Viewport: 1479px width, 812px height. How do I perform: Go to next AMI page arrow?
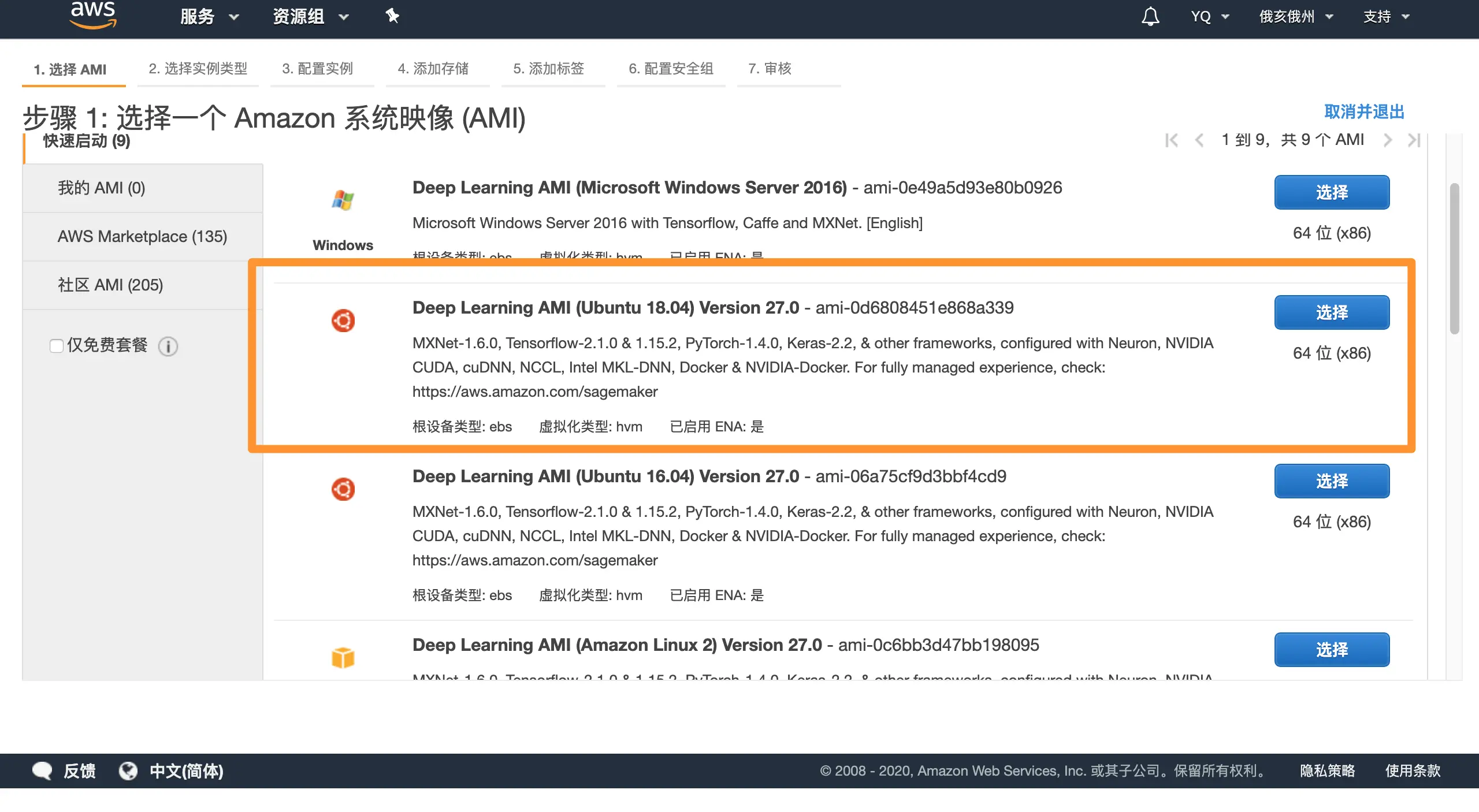pyautogui.click(x=1388, y=140)
